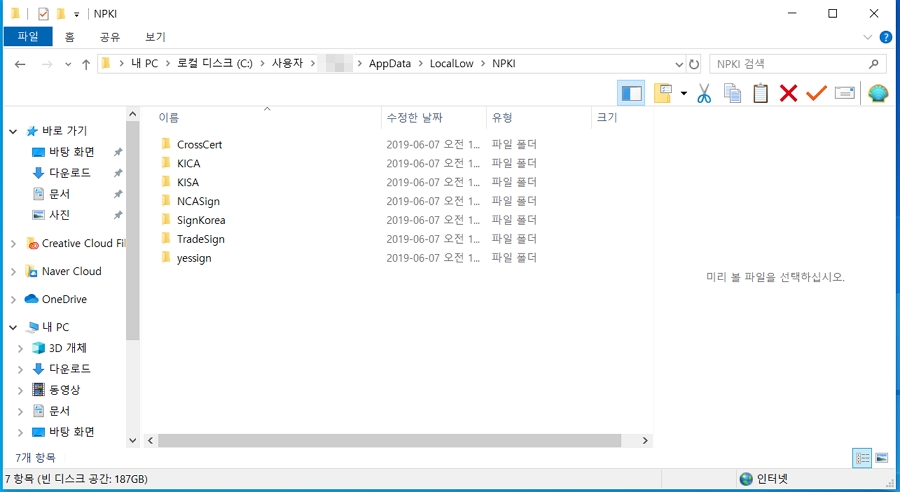Expand OneDrive tree node
900x492 pixels.
(x=13, y=300)
